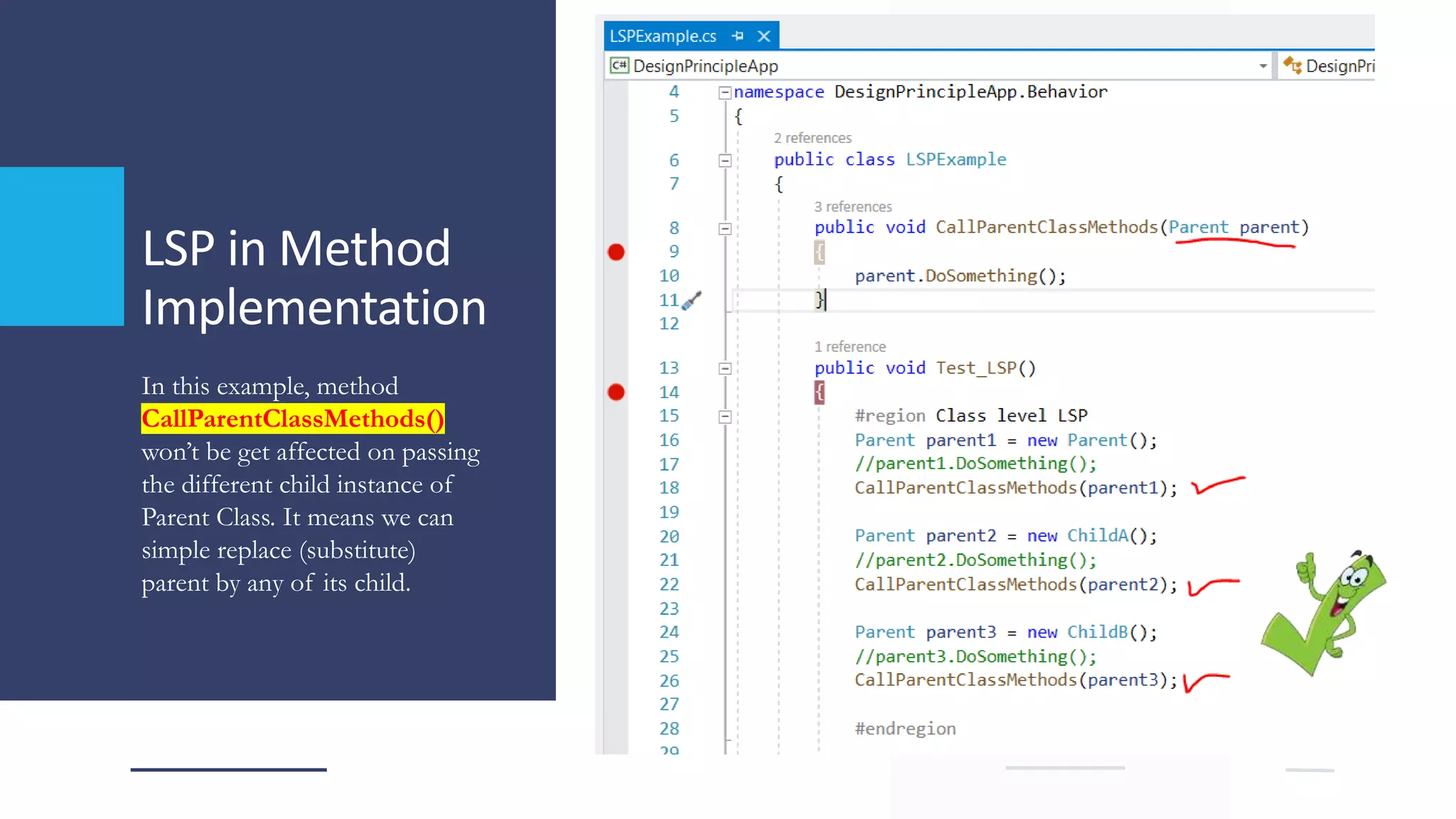1456x819 pixels.
Task: Toggle the breakpoint on line 14
Action: coord(616,392)
